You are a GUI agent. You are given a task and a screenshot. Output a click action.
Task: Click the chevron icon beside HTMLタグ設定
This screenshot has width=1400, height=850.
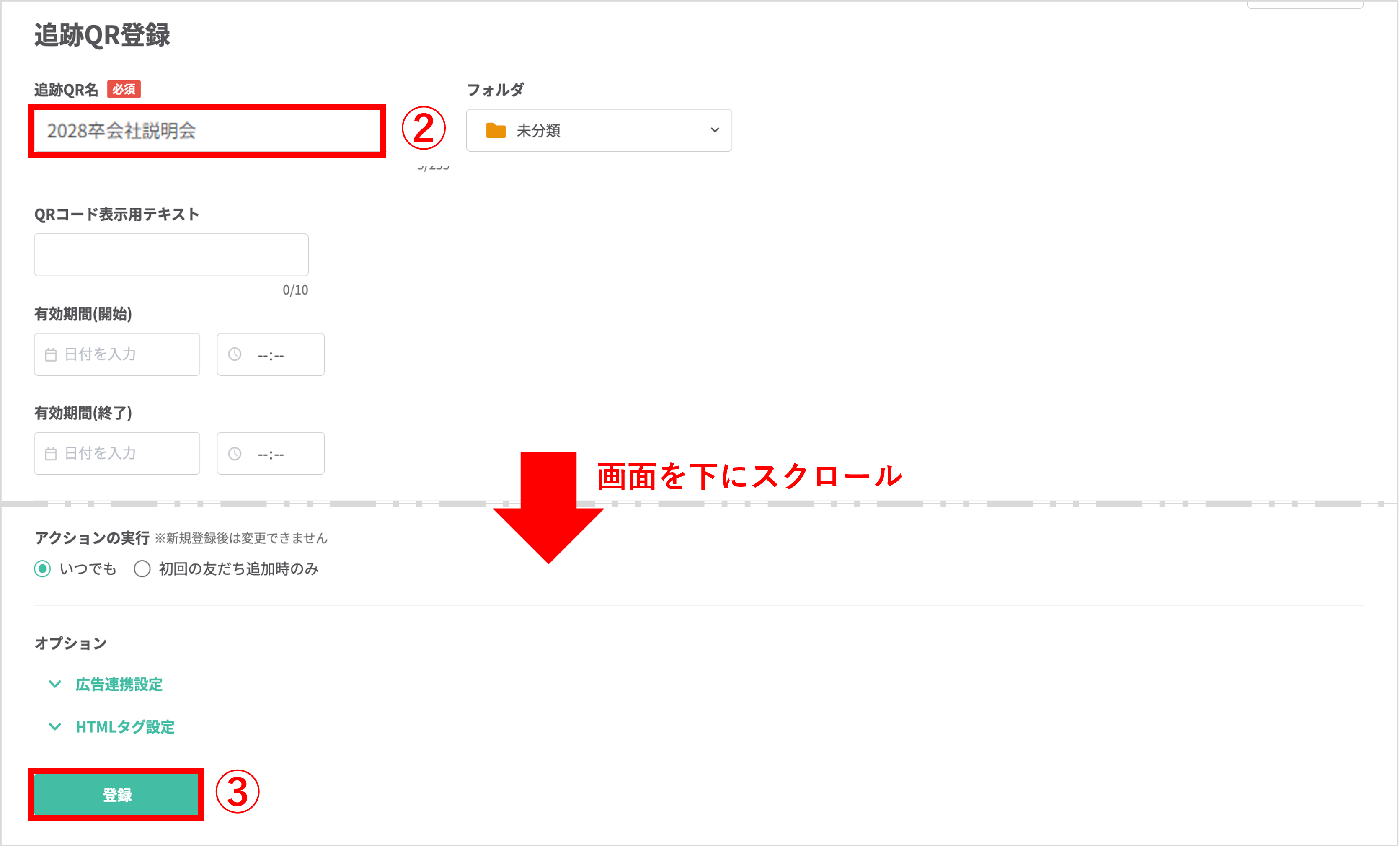pyautogui.click(x=55, y=727)
